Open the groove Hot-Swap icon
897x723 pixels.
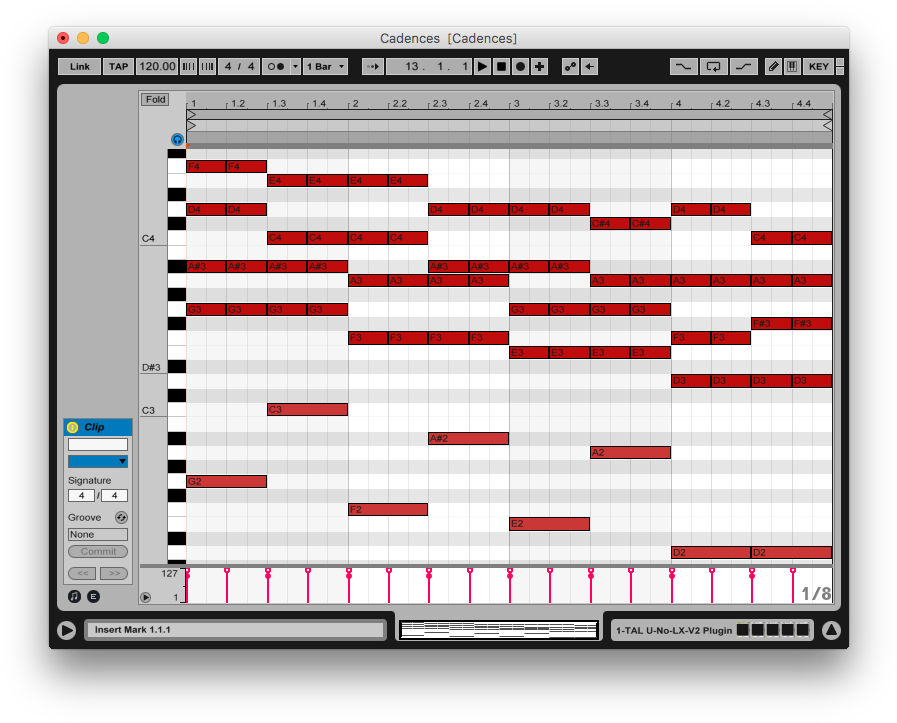click(x=120, y=517)
